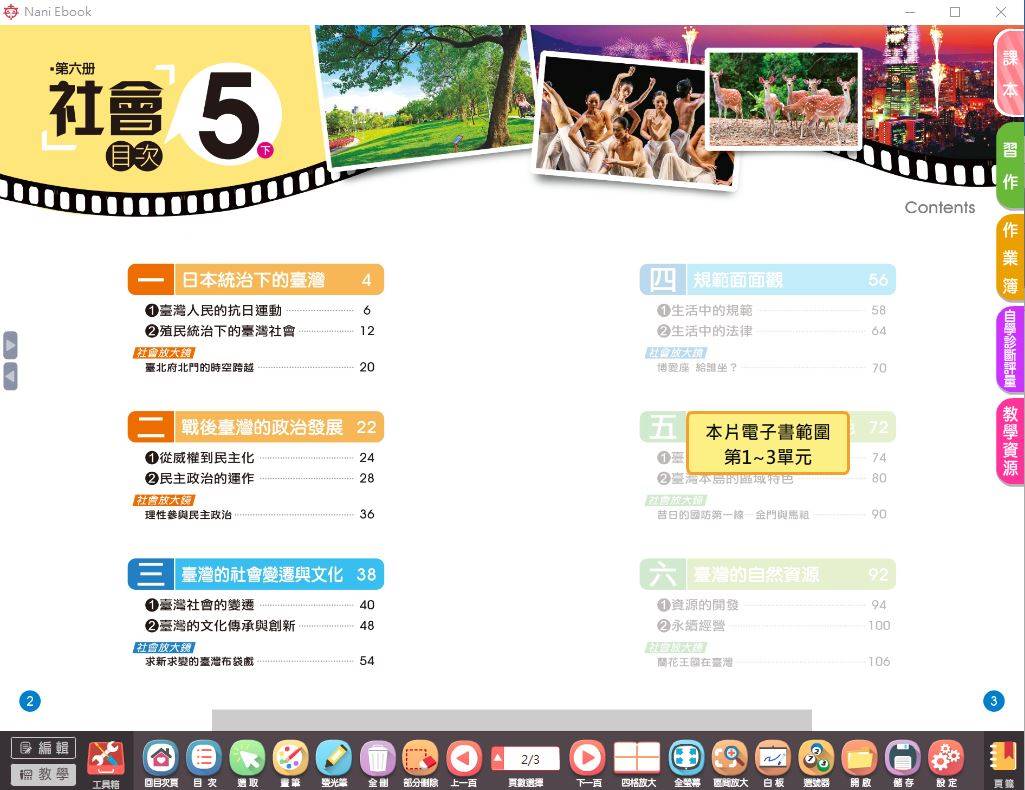Switch to 編輯 edit mode

click(x=44, y=748)
